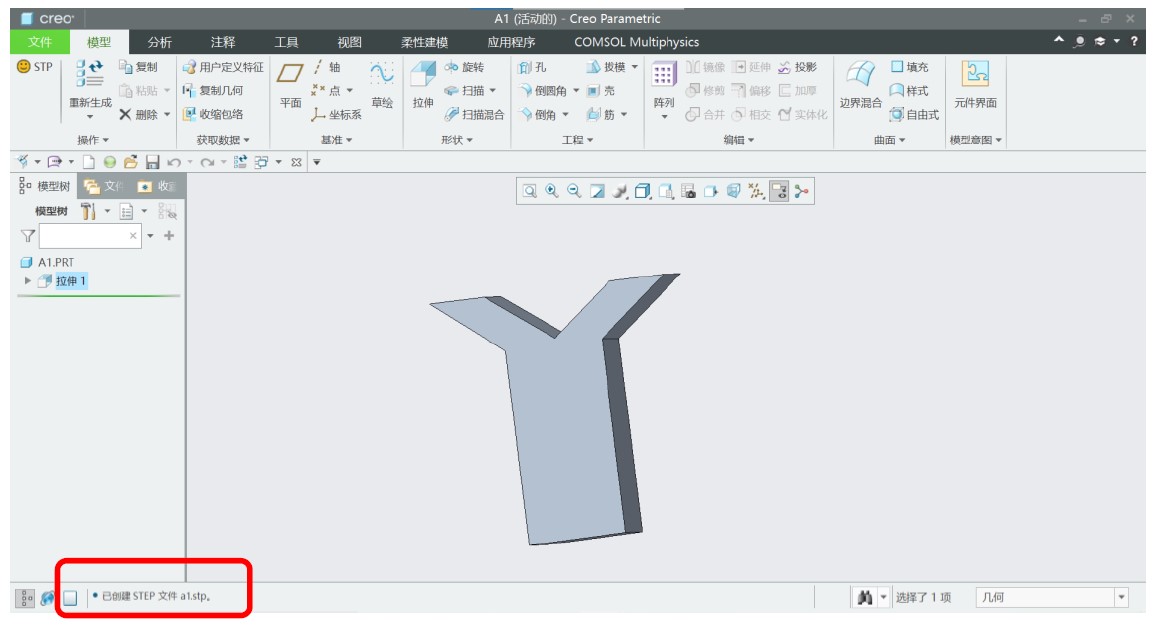This screenshot has height=627, width=1155.
Task: Switch to the 模型树 panel tab
Action: click(x=45, y=186)
